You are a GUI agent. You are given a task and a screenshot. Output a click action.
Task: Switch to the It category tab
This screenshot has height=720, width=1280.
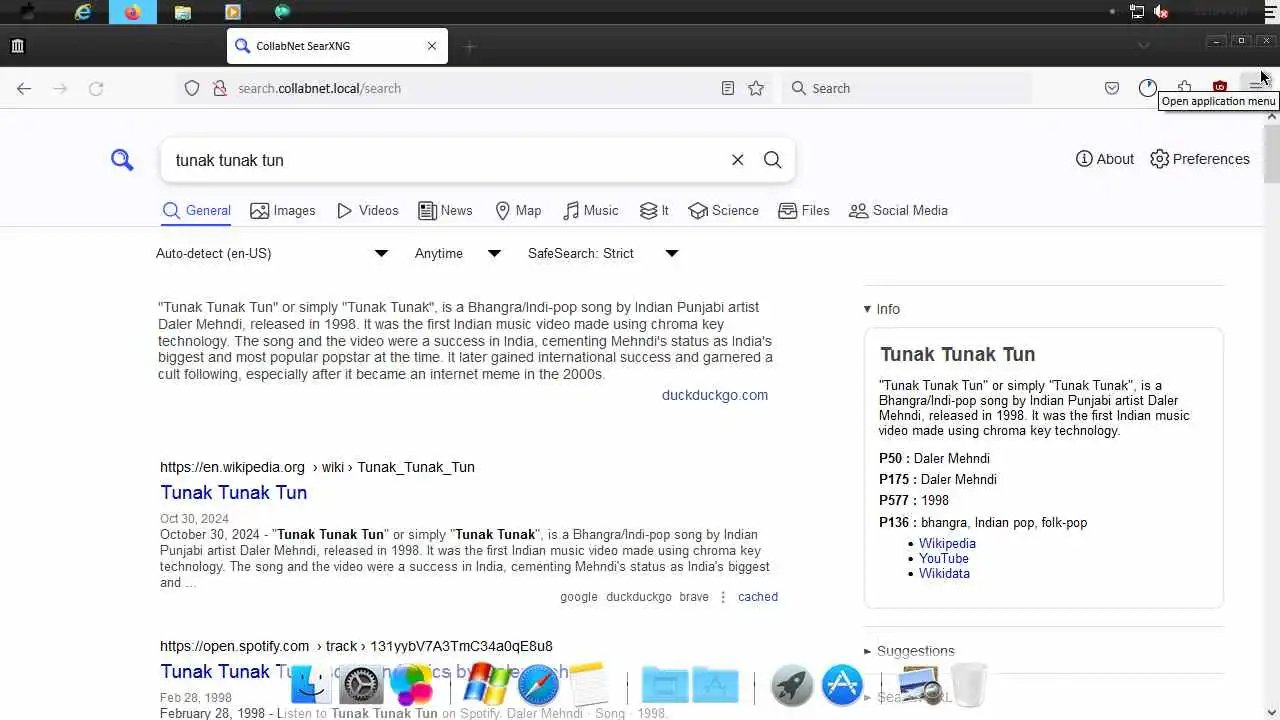pyautogui.click(x=654, y=210)
